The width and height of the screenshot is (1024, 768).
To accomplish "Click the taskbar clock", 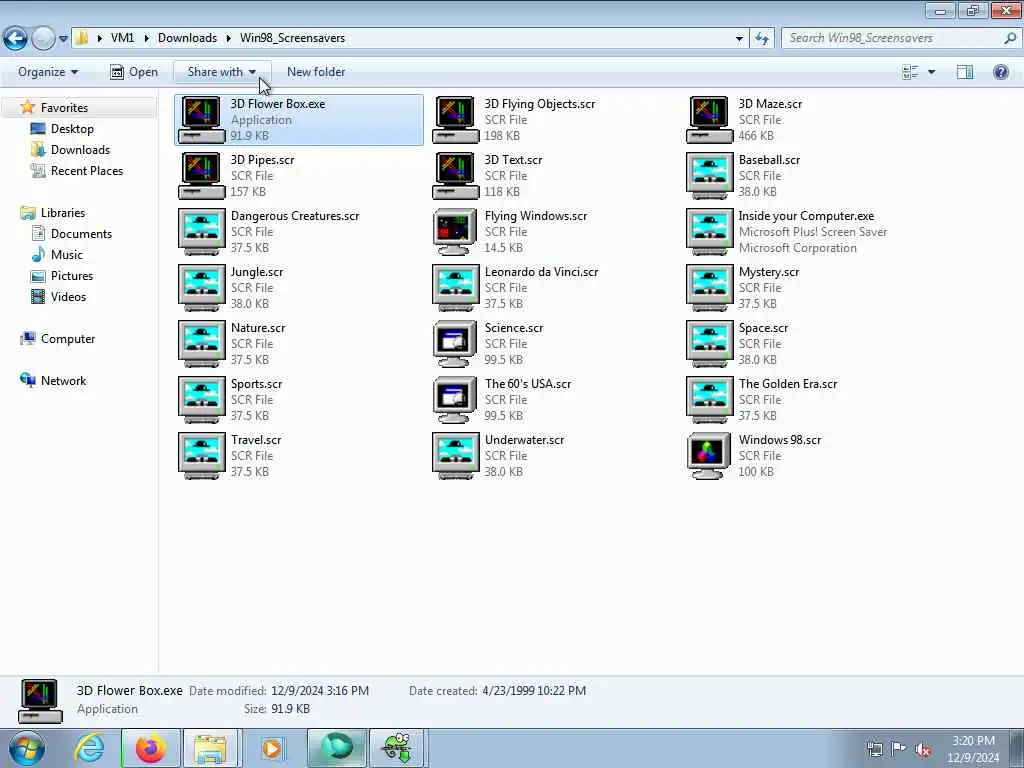I will 973,749.
